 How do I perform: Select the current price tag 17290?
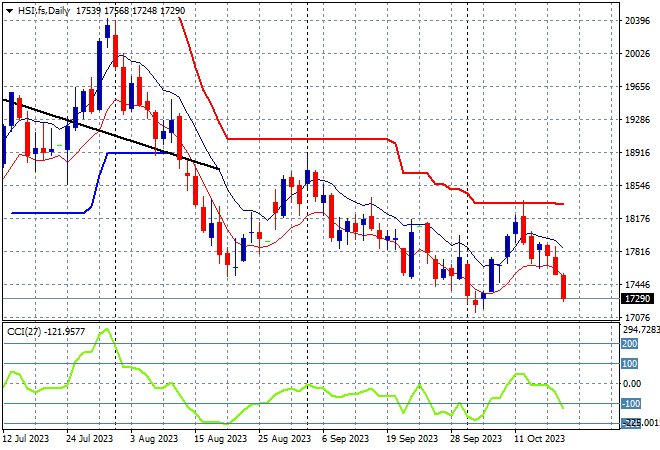click(637, 299)
